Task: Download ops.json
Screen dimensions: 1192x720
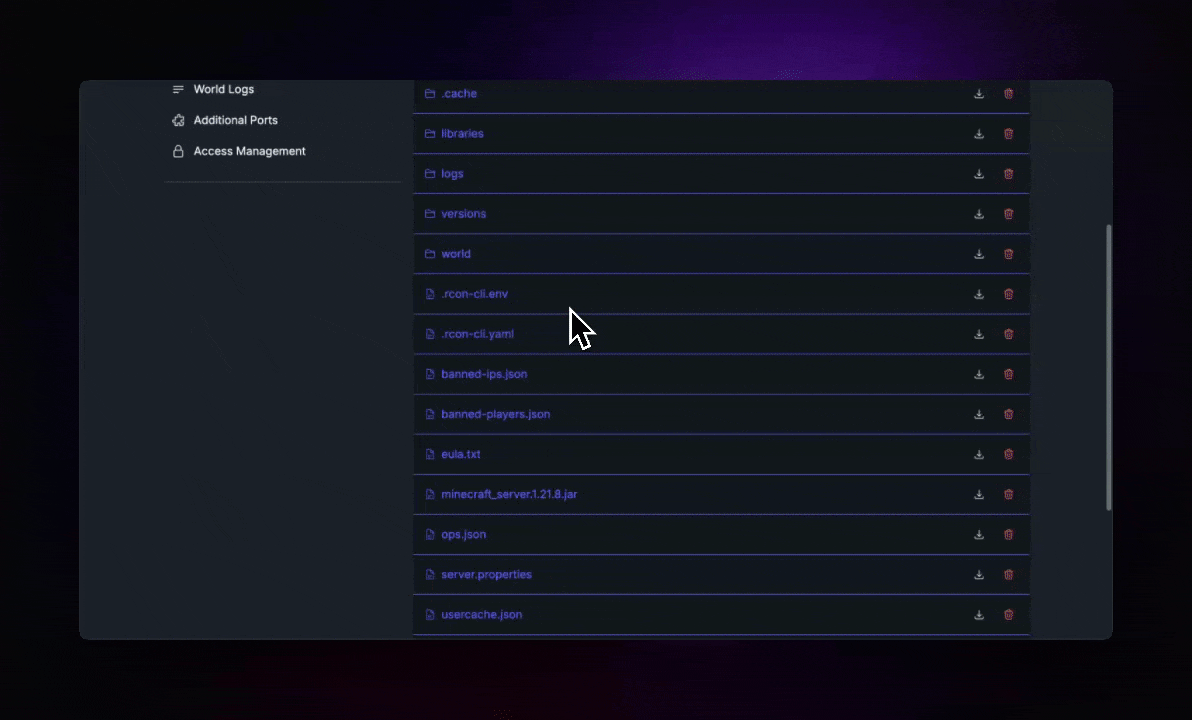Action: 979,534
